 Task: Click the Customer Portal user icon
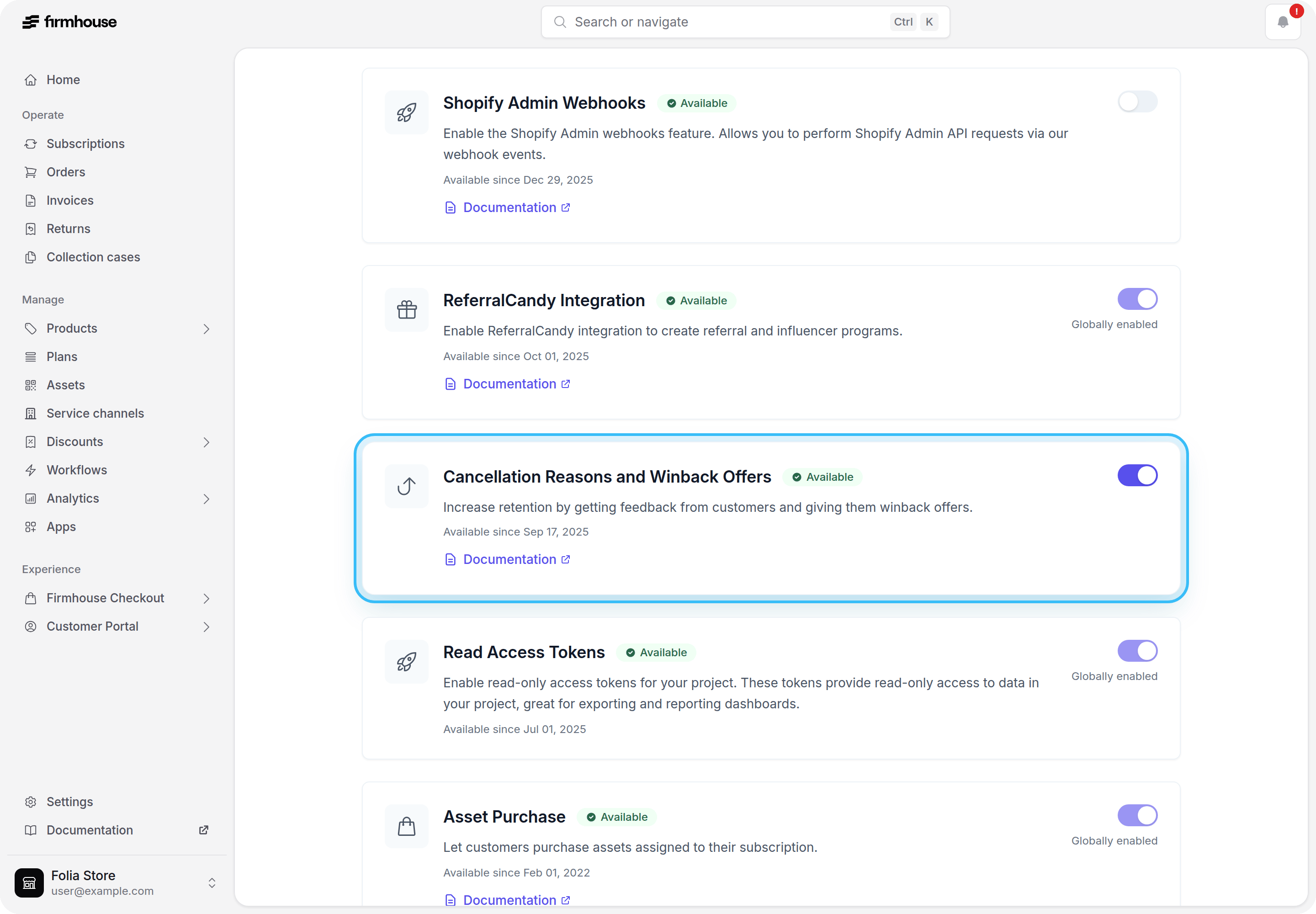click(31, 627)
